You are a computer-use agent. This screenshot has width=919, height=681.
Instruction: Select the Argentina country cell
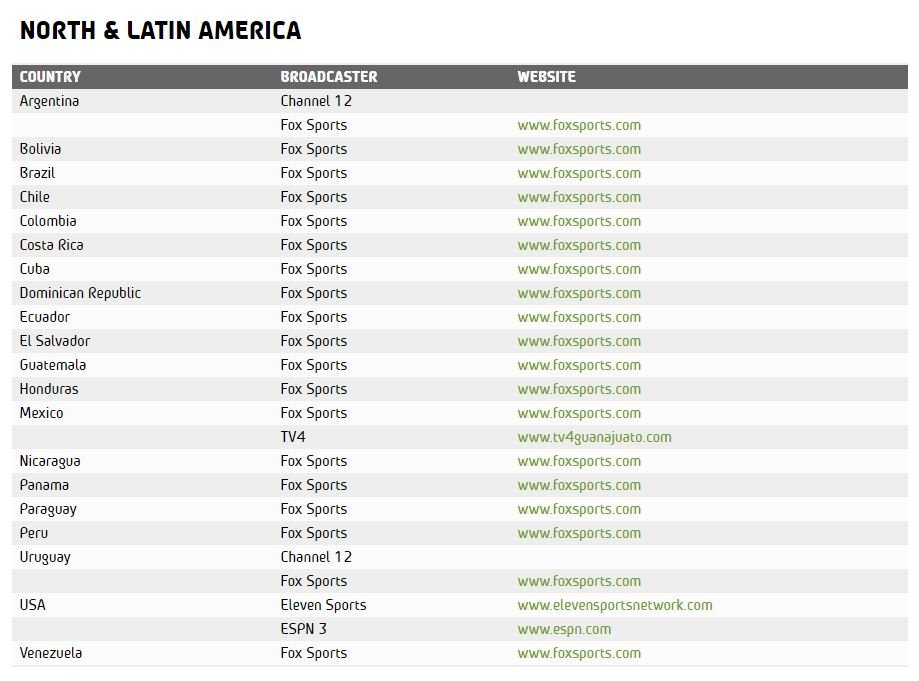click(49, 101)
